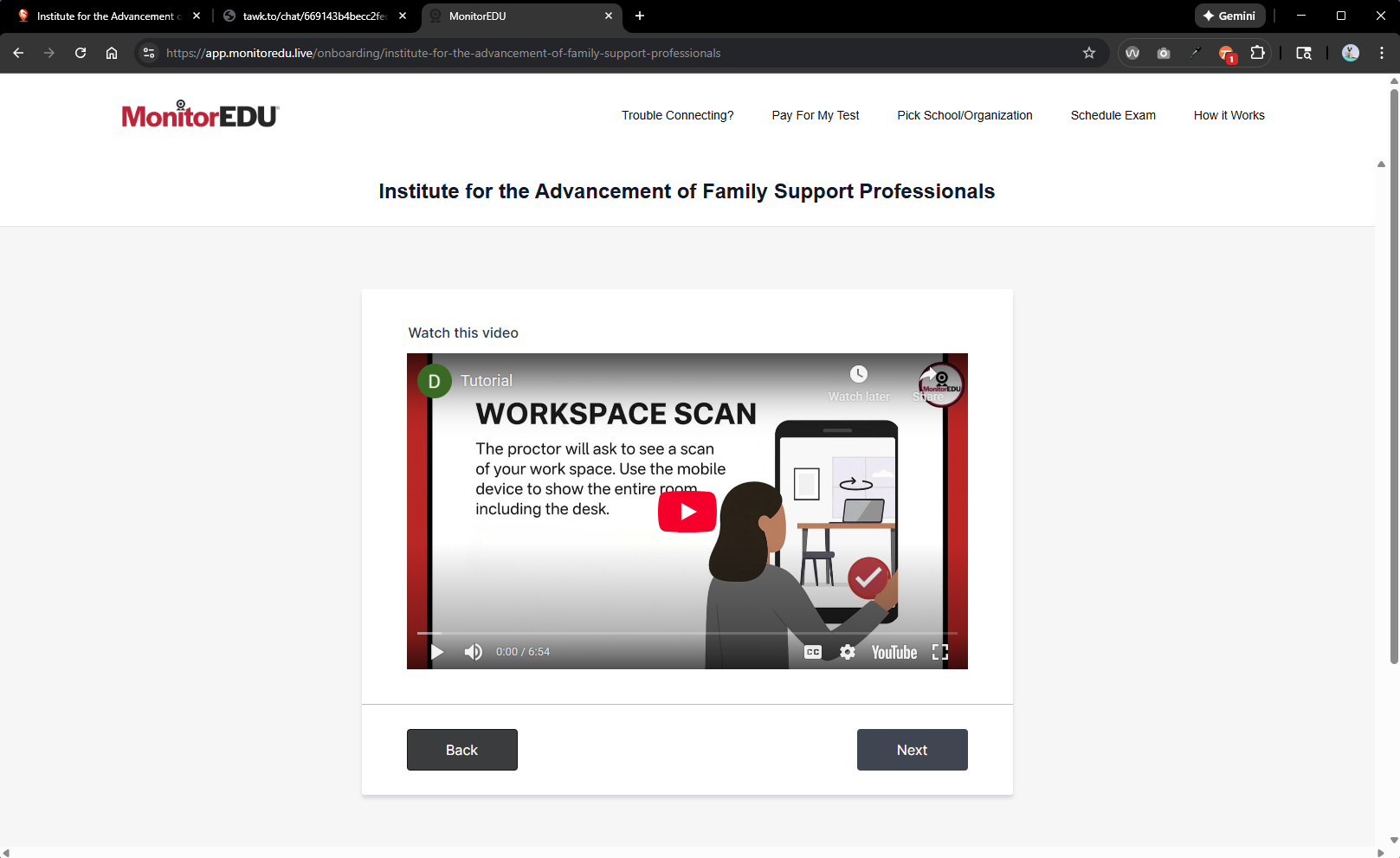
Task: Click the red extension icon with badge
Action: click(1227, 54)
